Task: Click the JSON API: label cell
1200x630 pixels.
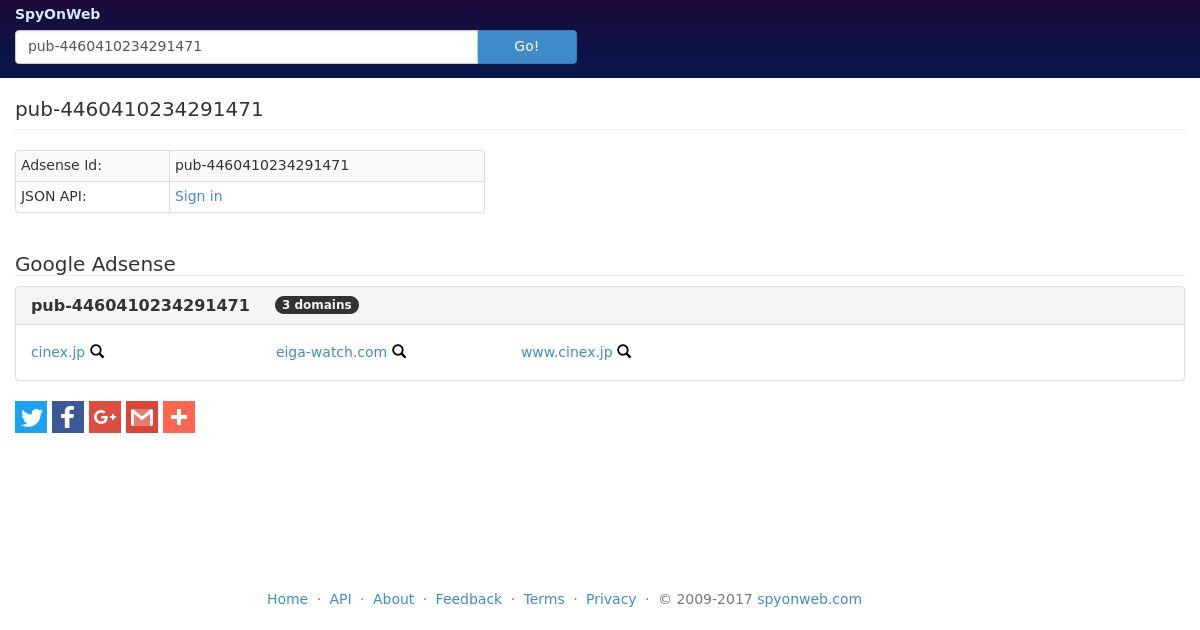Action: pos(93,197)
